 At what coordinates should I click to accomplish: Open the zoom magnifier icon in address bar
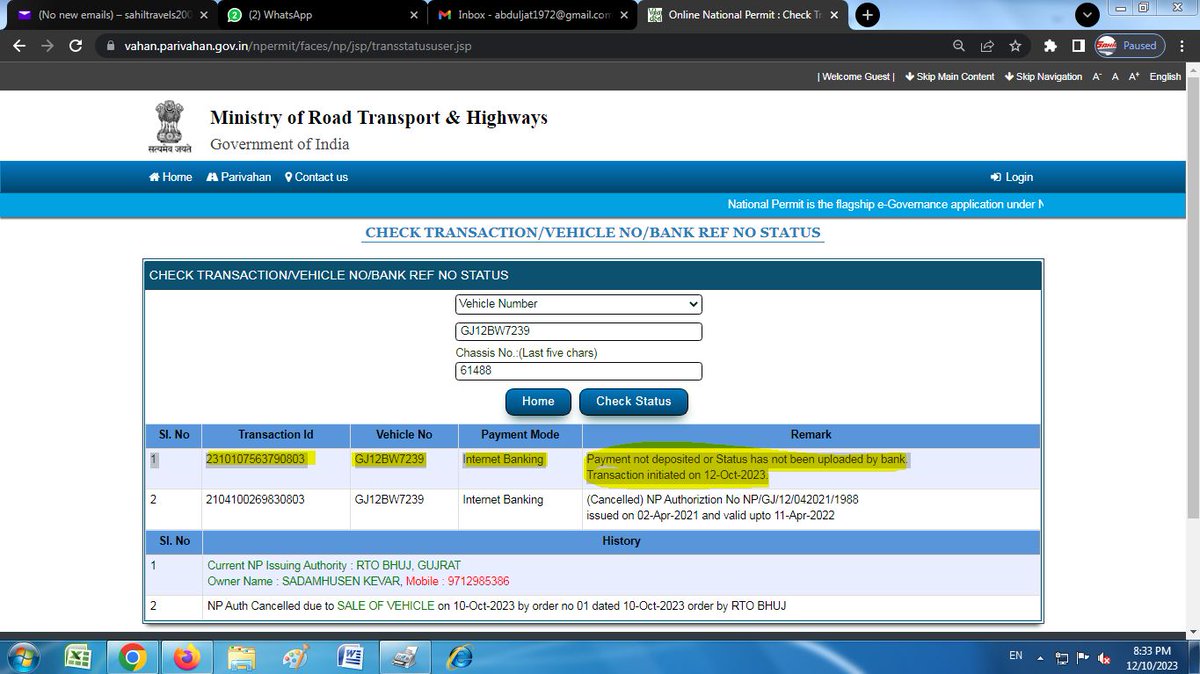(959, 46)
